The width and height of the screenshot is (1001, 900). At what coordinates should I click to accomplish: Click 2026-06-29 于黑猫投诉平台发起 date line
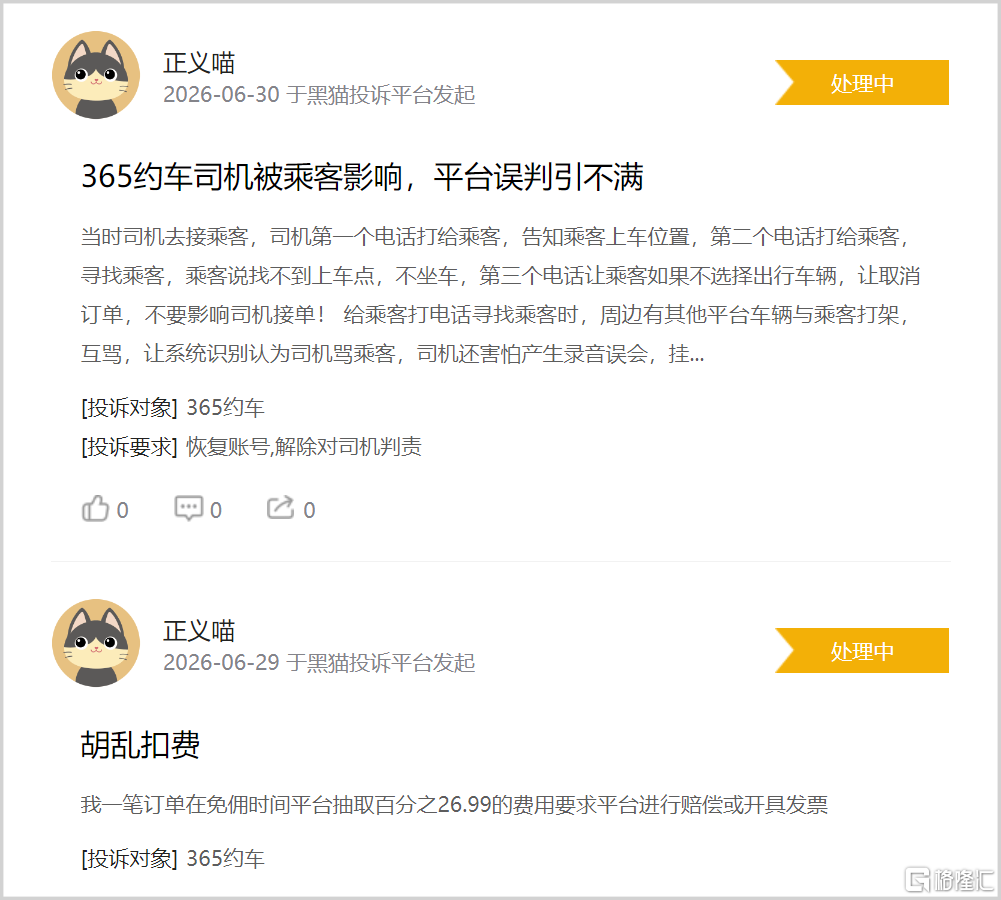coord(319,663)
